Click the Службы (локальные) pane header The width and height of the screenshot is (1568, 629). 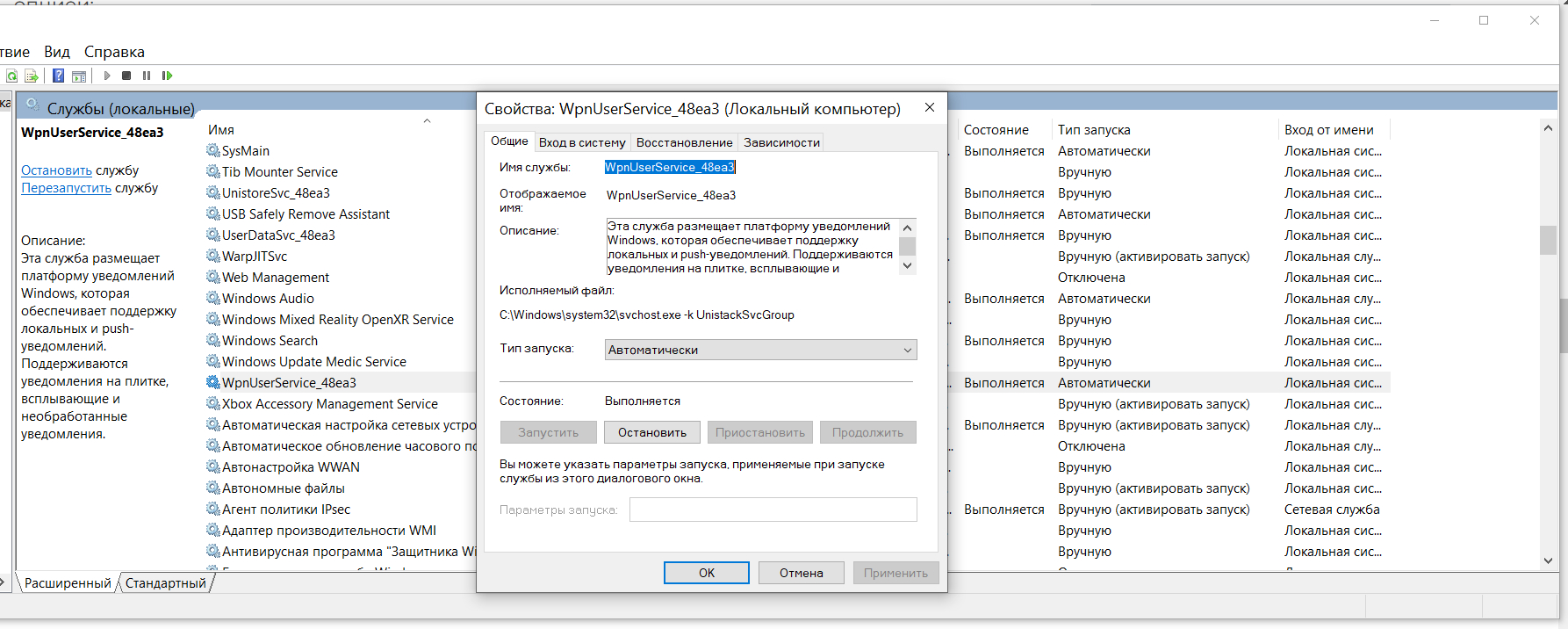click(x=120, y=109)
